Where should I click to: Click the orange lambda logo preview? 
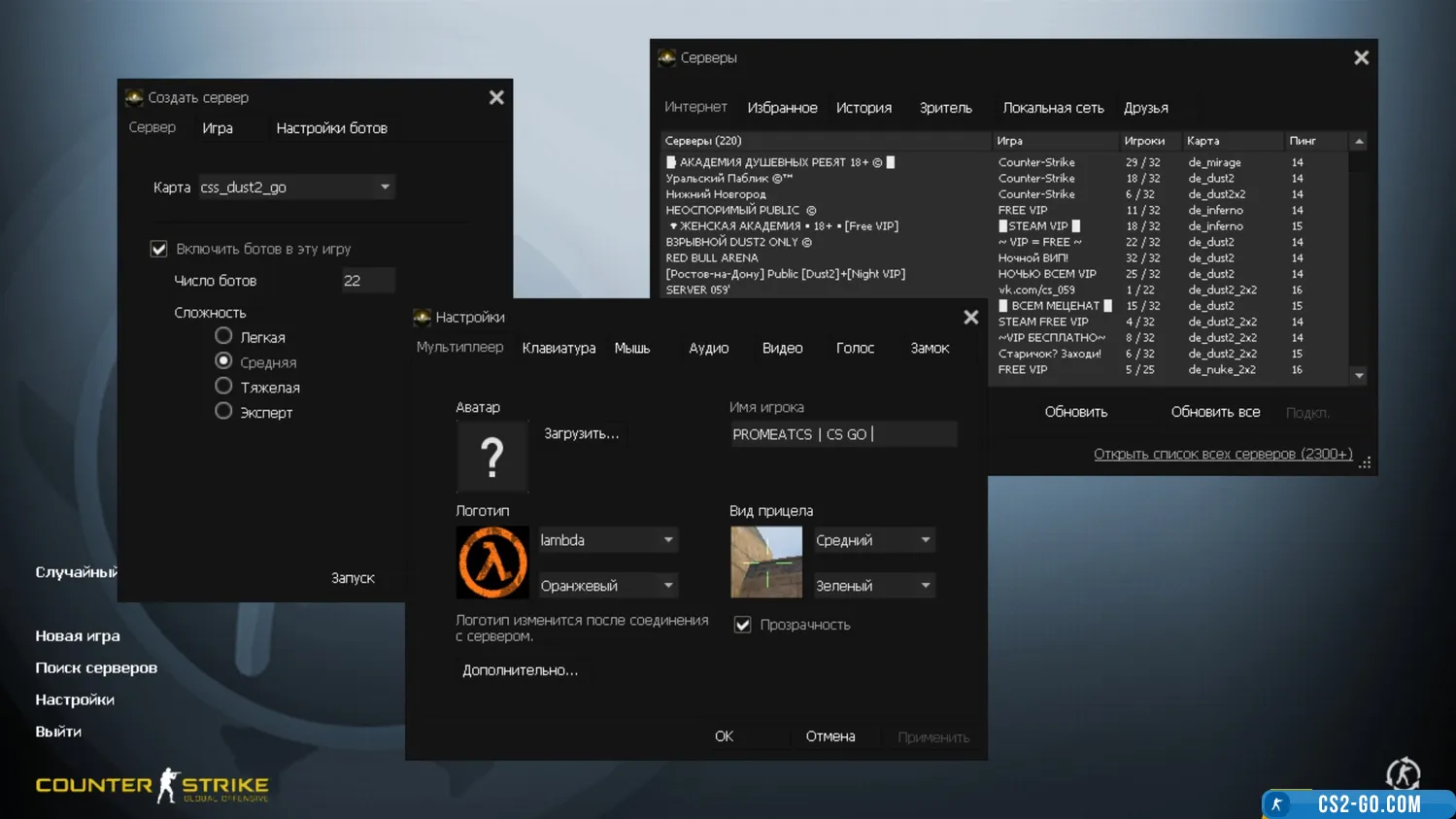(492, 563)
